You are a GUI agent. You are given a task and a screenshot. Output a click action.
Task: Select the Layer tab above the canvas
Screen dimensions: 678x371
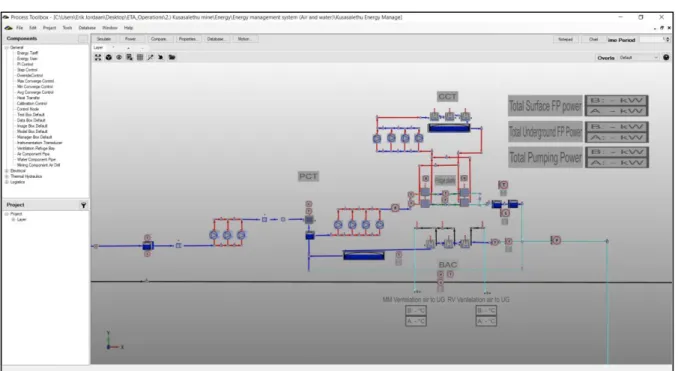coord(99,48)
